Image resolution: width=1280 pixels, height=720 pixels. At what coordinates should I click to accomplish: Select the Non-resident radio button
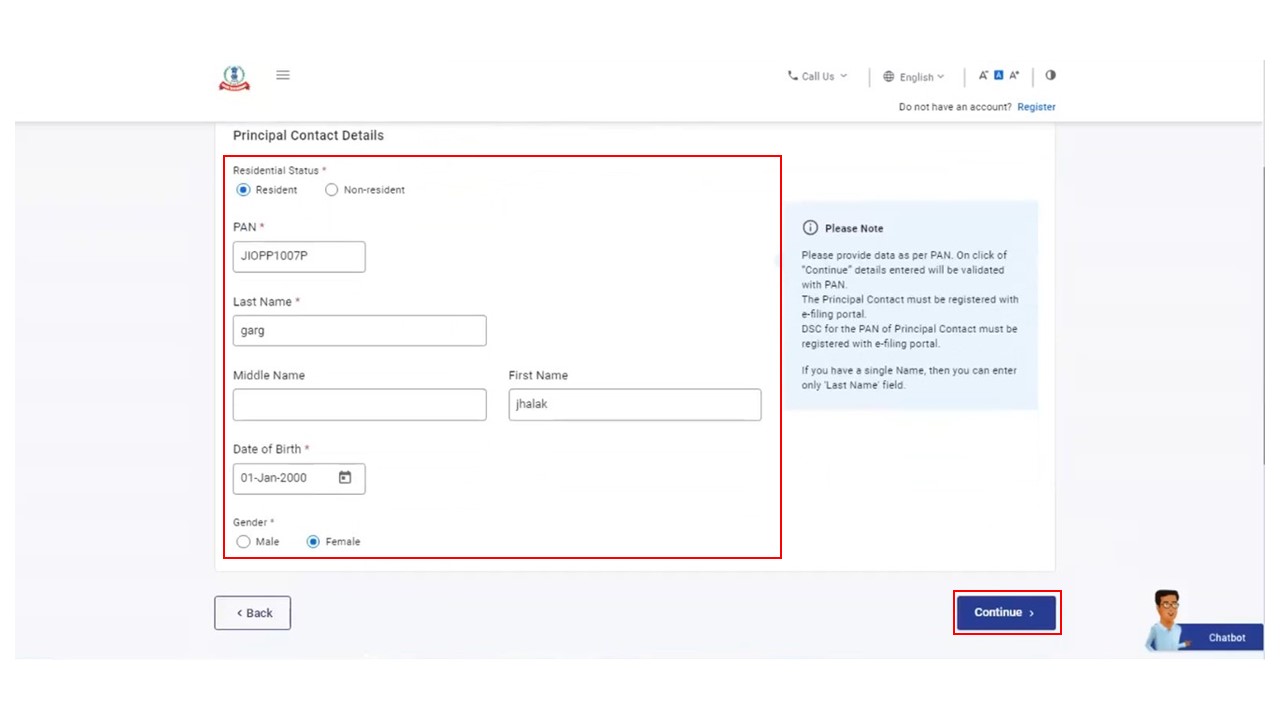332,190
